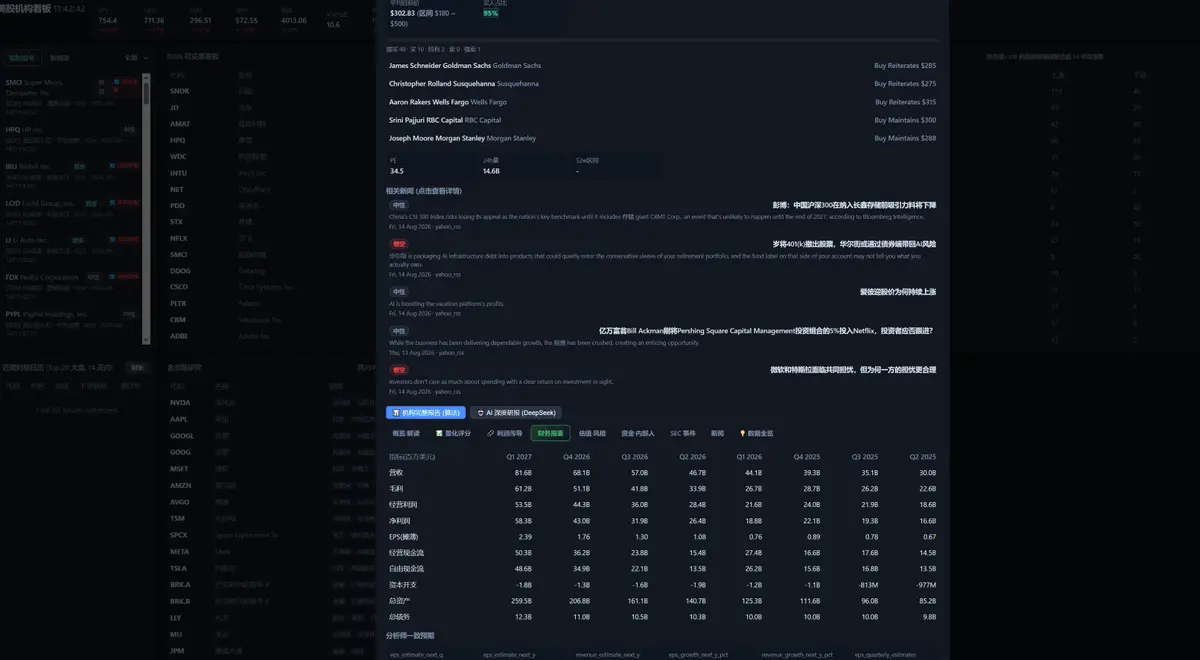The width and height of the screenshot is (1200, 660).
Task: Click the link icon on 利润传导 tab
Action: pos(491,434)
